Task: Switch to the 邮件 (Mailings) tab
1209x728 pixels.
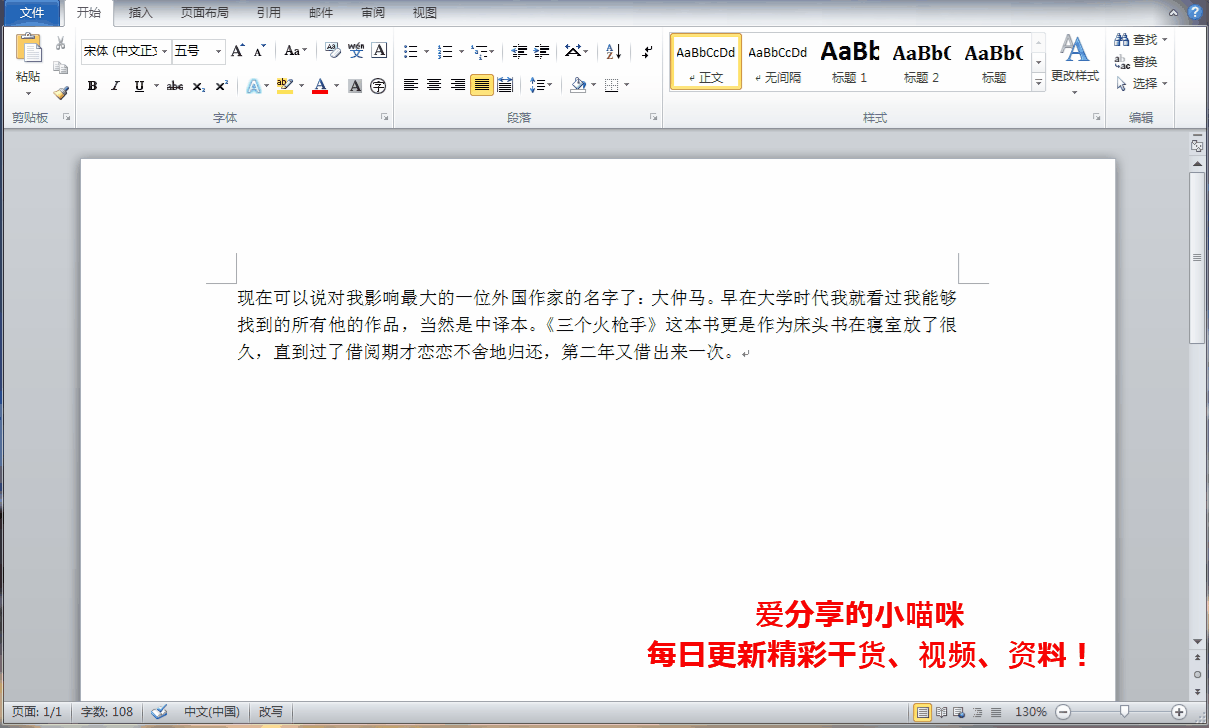Action: [x=321, y=13]
